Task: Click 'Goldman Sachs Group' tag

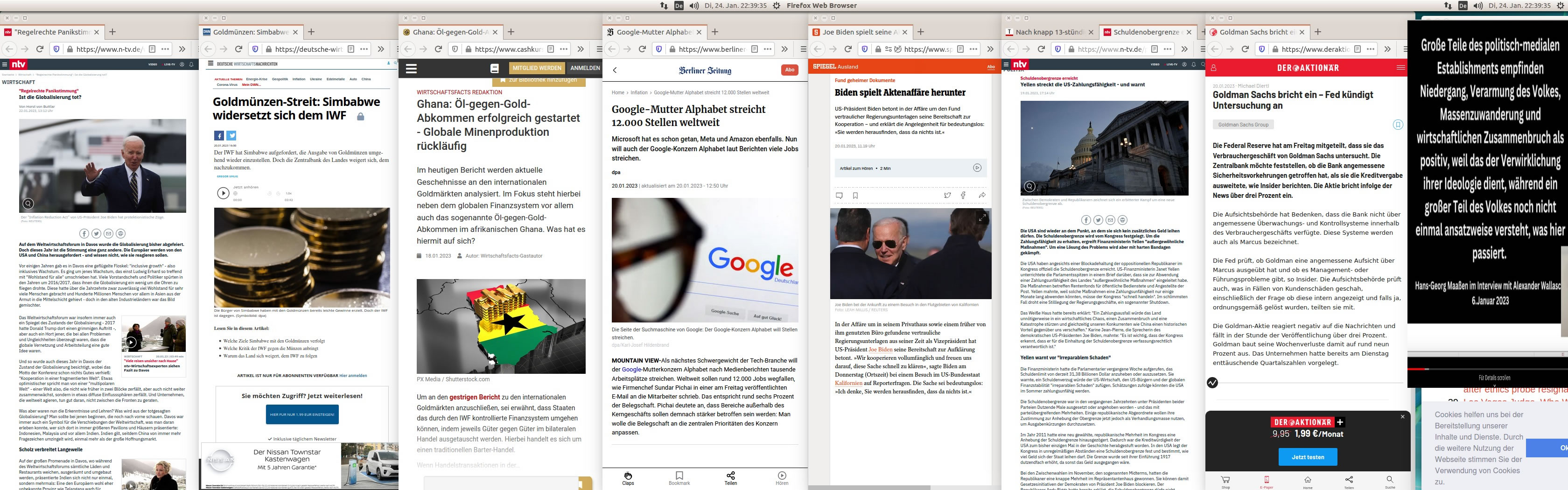Action: click(x=1243, y=125)
